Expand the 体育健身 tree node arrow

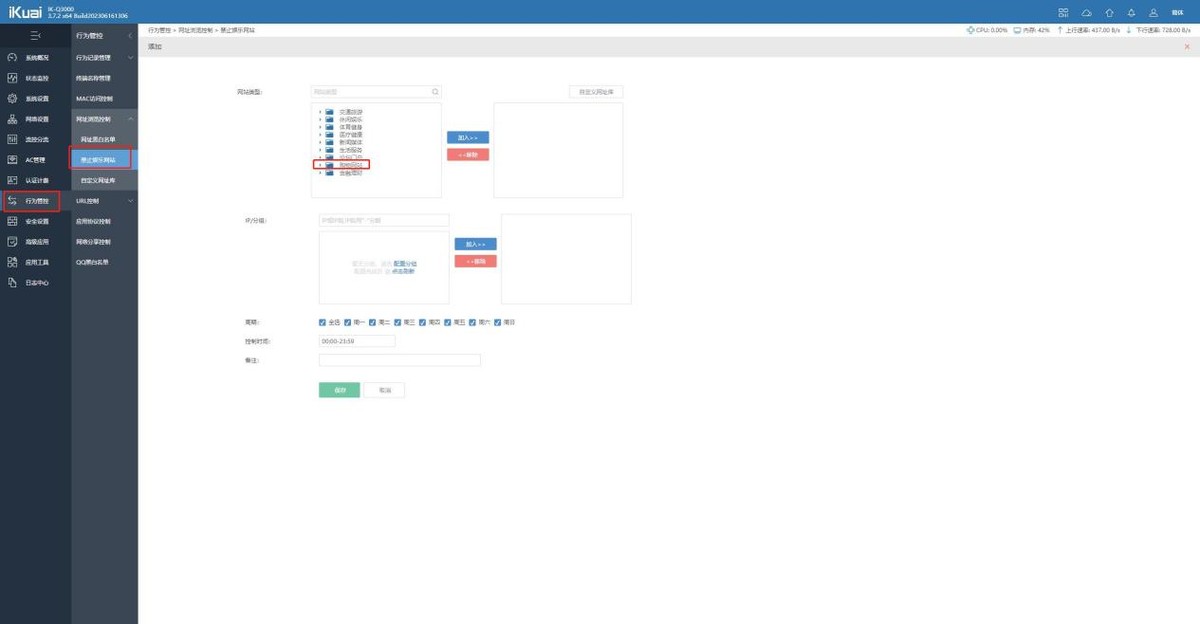tap(320, 127)
